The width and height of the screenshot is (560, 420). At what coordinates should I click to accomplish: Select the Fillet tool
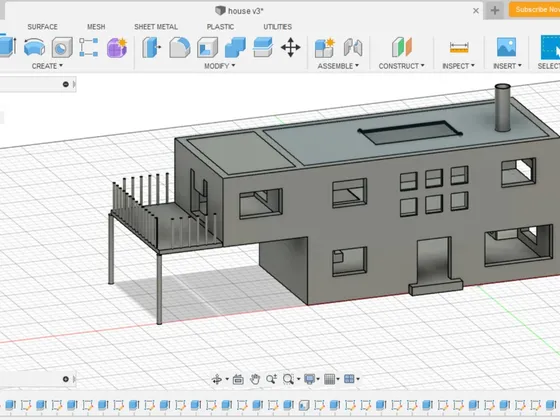(180, 48)
